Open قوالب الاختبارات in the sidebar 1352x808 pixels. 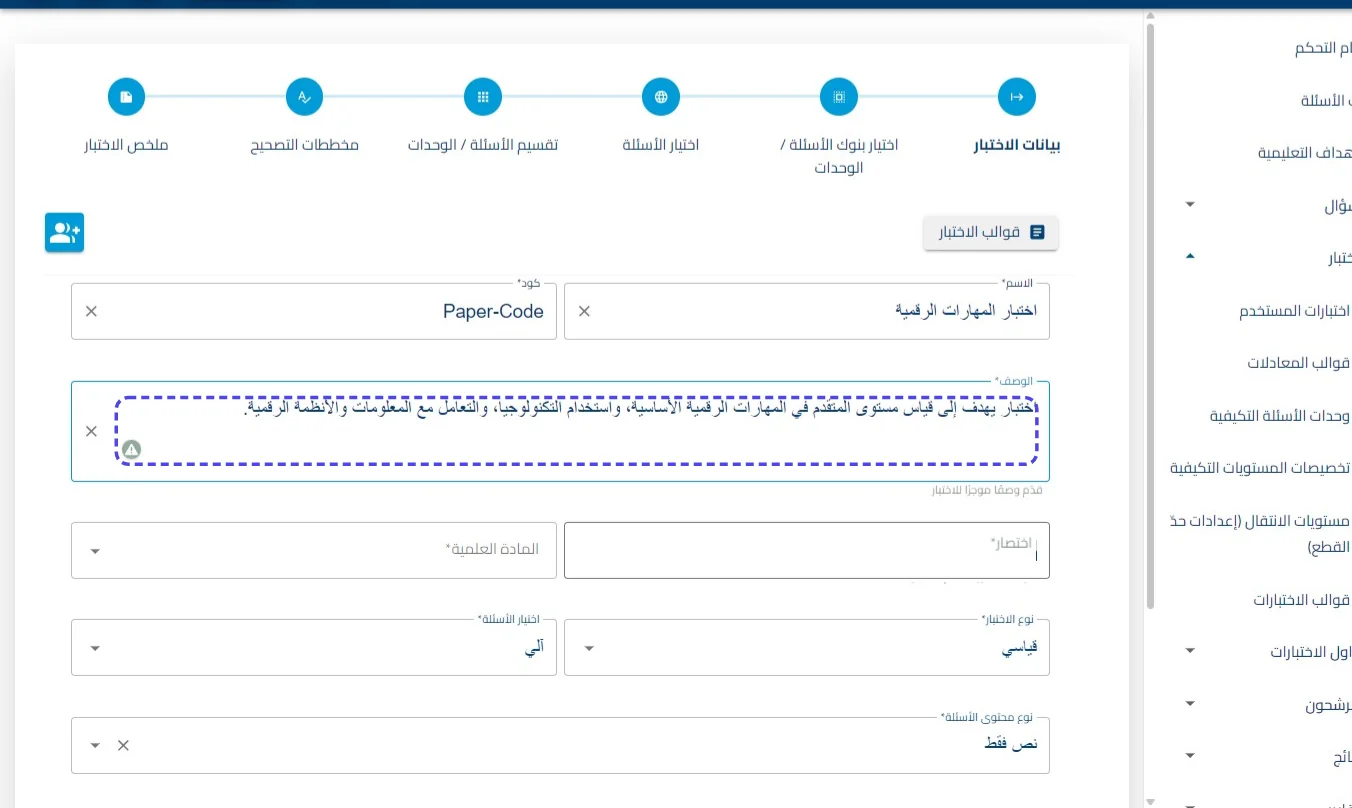(x=1303, y=600)
